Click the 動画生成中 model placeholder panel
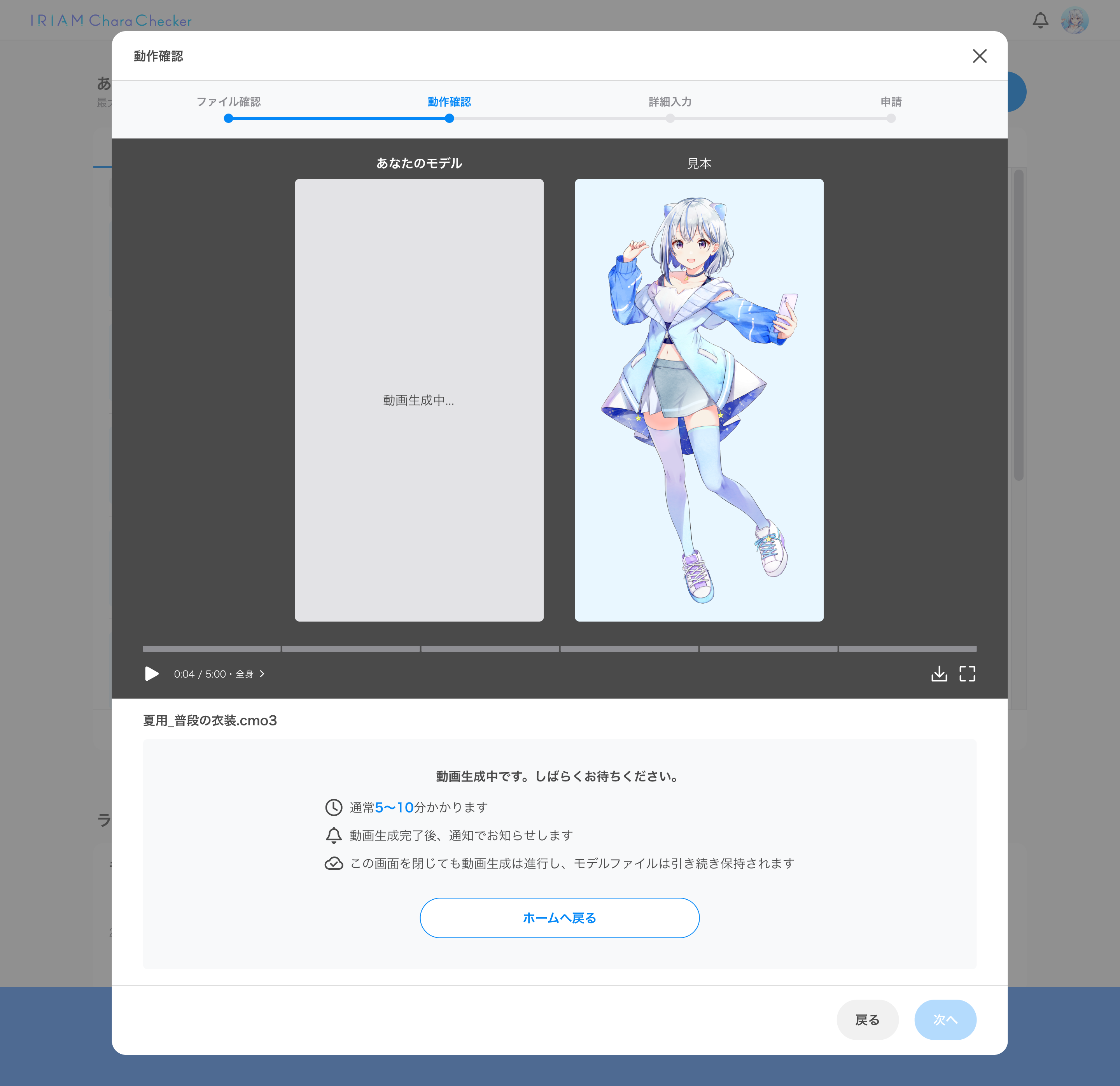The image size is (1120, 1086). [419, 400]
